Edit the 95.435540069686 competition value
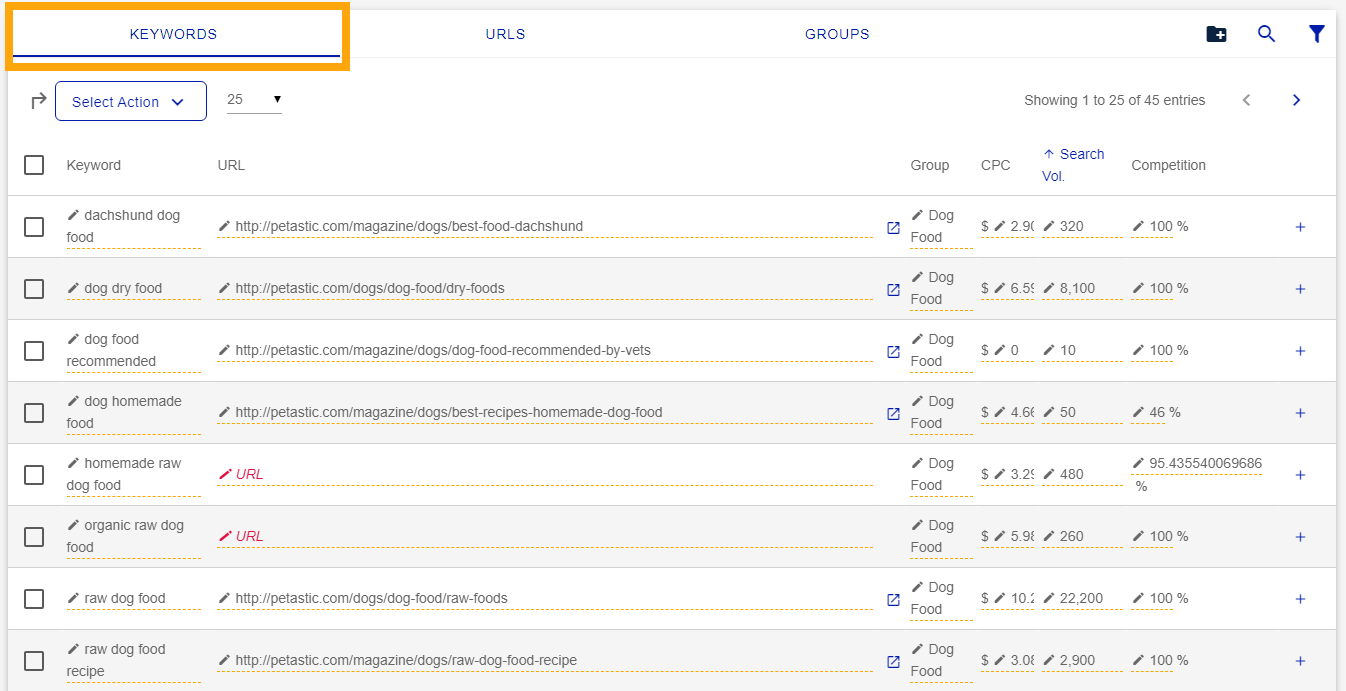Image resolution: width=1346 pixels, height=691 pixels. (x=1196, y=464)
